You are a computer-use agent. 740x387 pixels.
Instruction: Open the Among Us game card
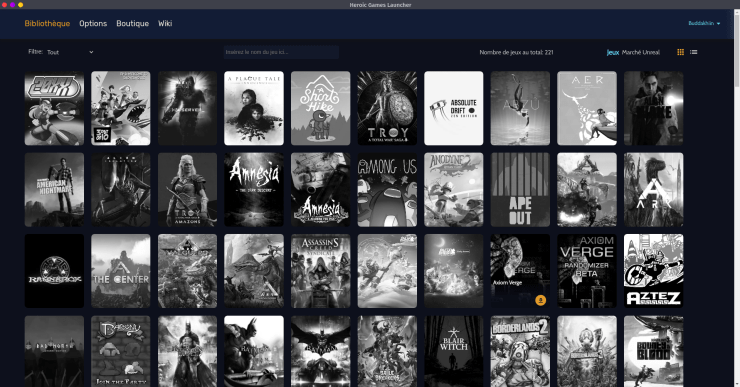click(x=387, y=190)
